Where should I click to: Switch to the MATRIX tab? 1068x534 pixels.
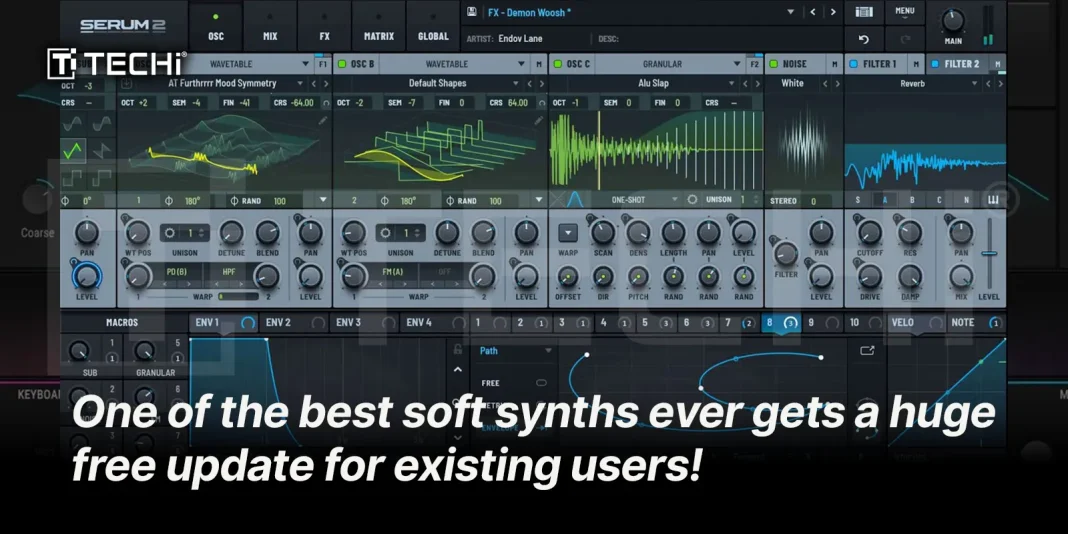(378, 36)
